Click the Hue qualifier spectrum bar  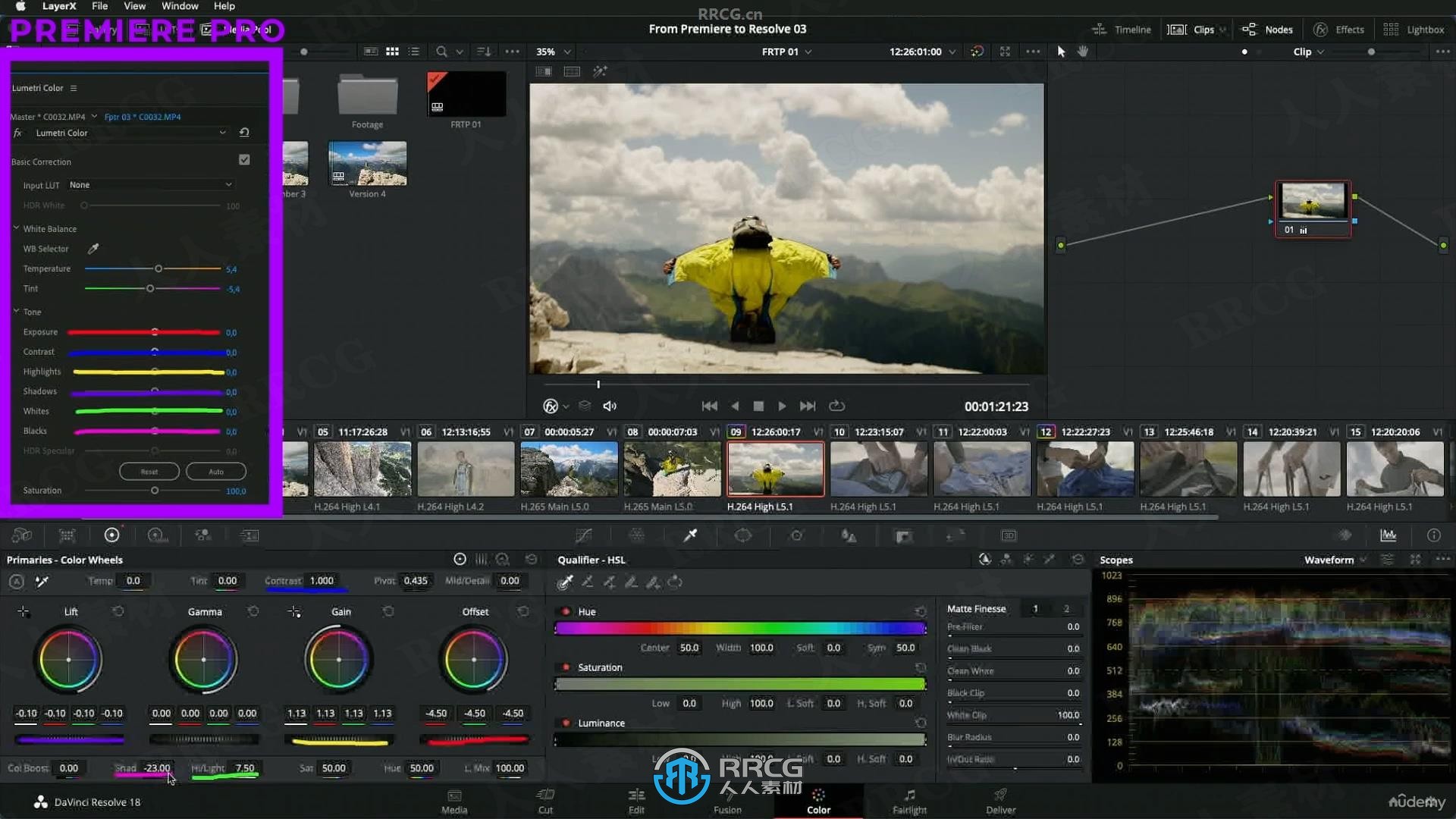point(740,628)
